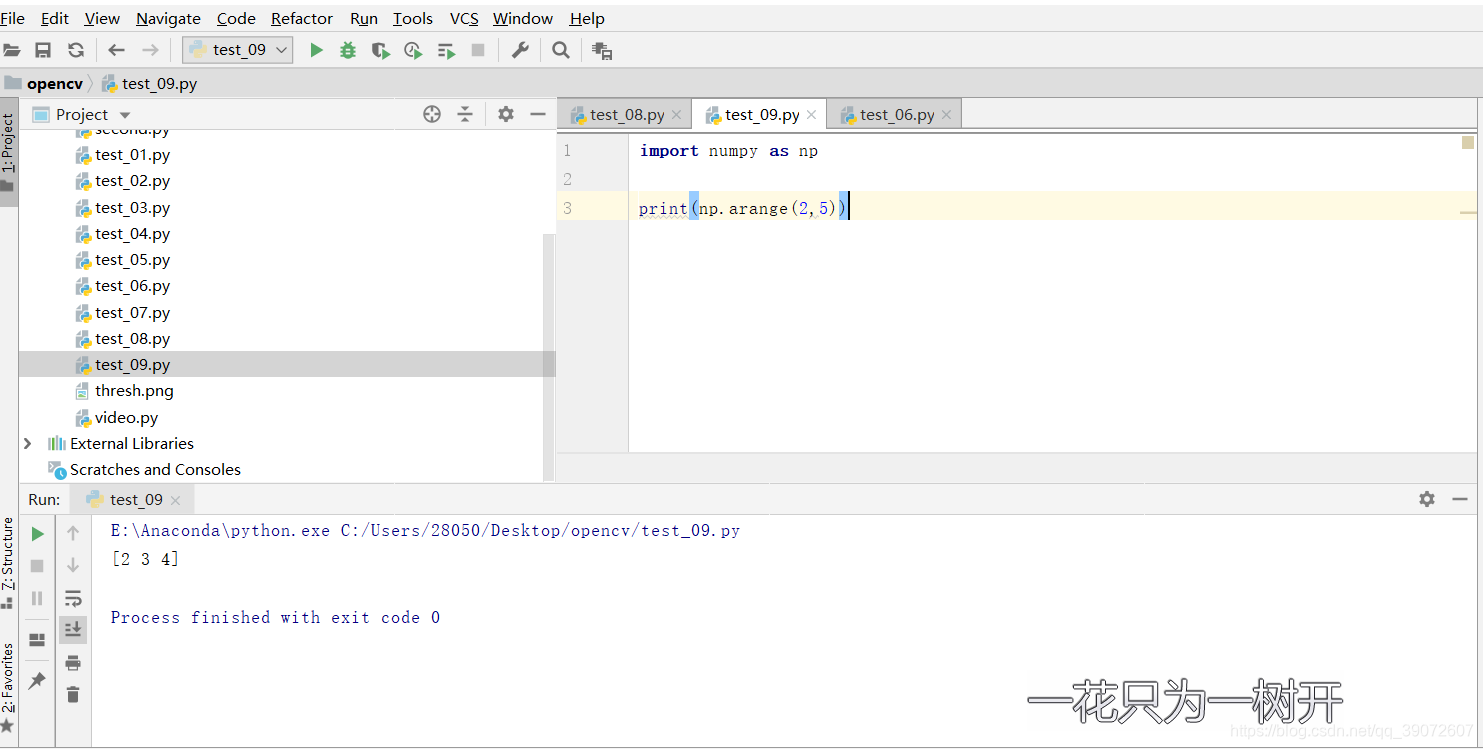The image size is (1483, 749).
Task: Print console output with printer icon
Action: [73, 662]
